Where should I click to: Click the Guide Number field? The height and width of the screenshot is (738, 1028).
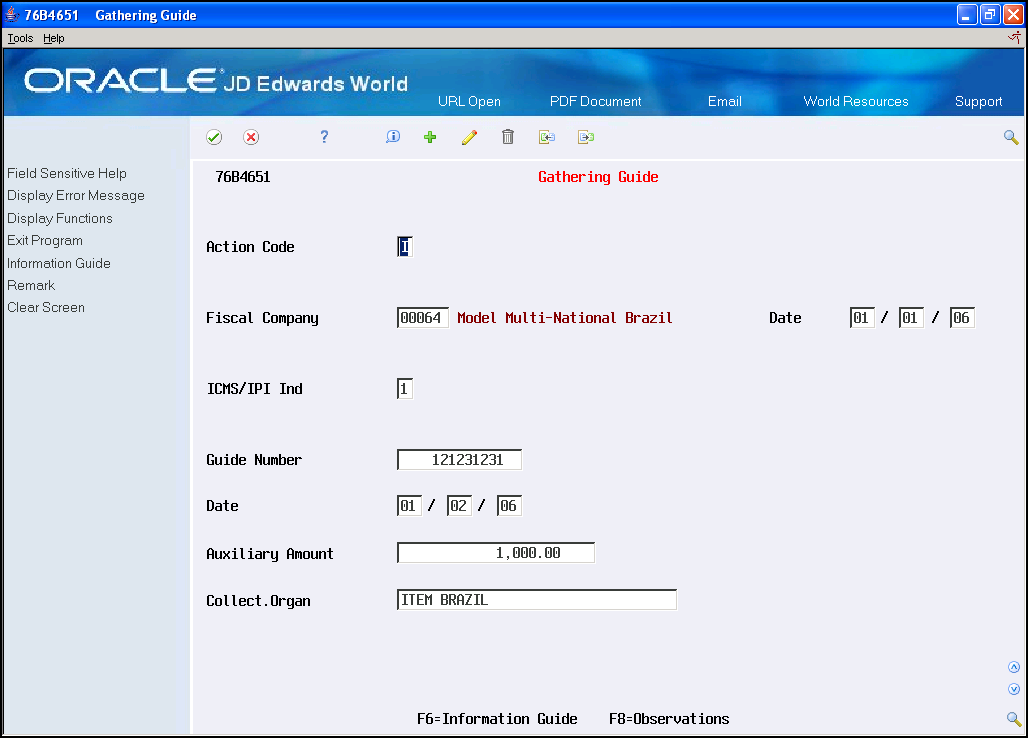[459, 459]
